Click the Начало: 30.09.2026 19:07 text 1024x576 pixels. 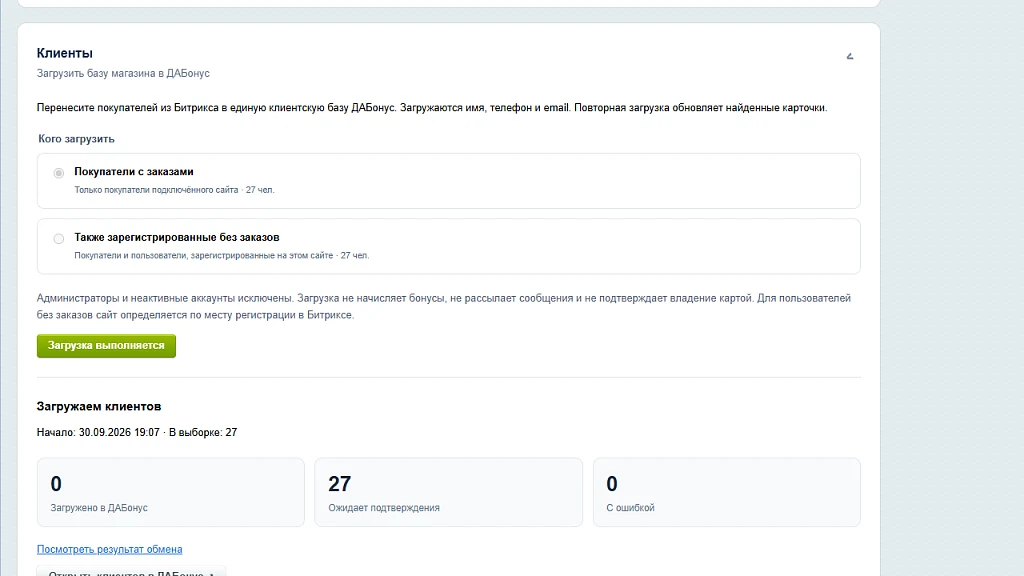pos(98,432)
